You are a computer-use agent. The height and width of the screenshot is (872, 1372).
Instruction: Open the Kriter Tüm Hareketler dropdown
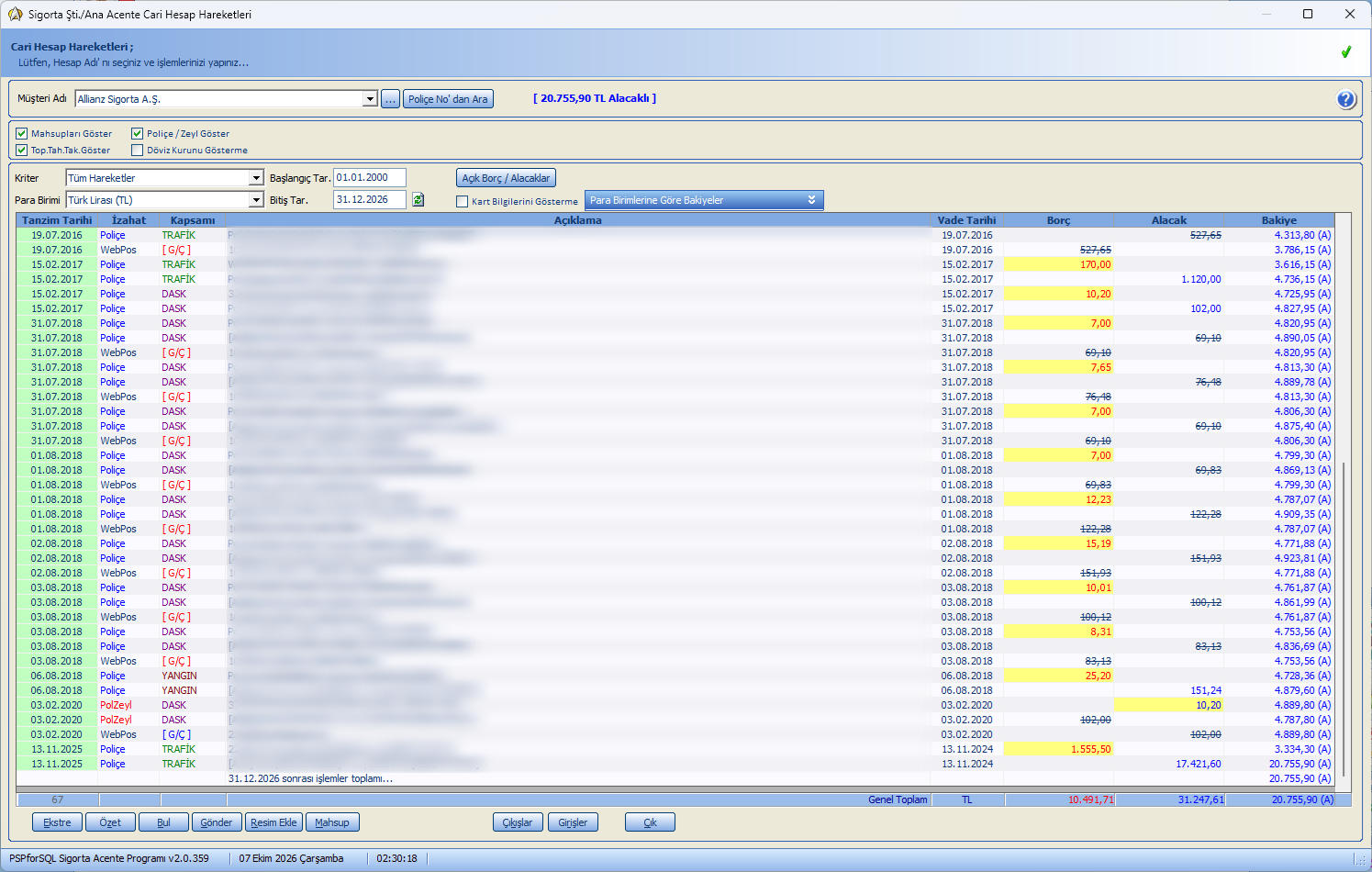tap(256, 178)
